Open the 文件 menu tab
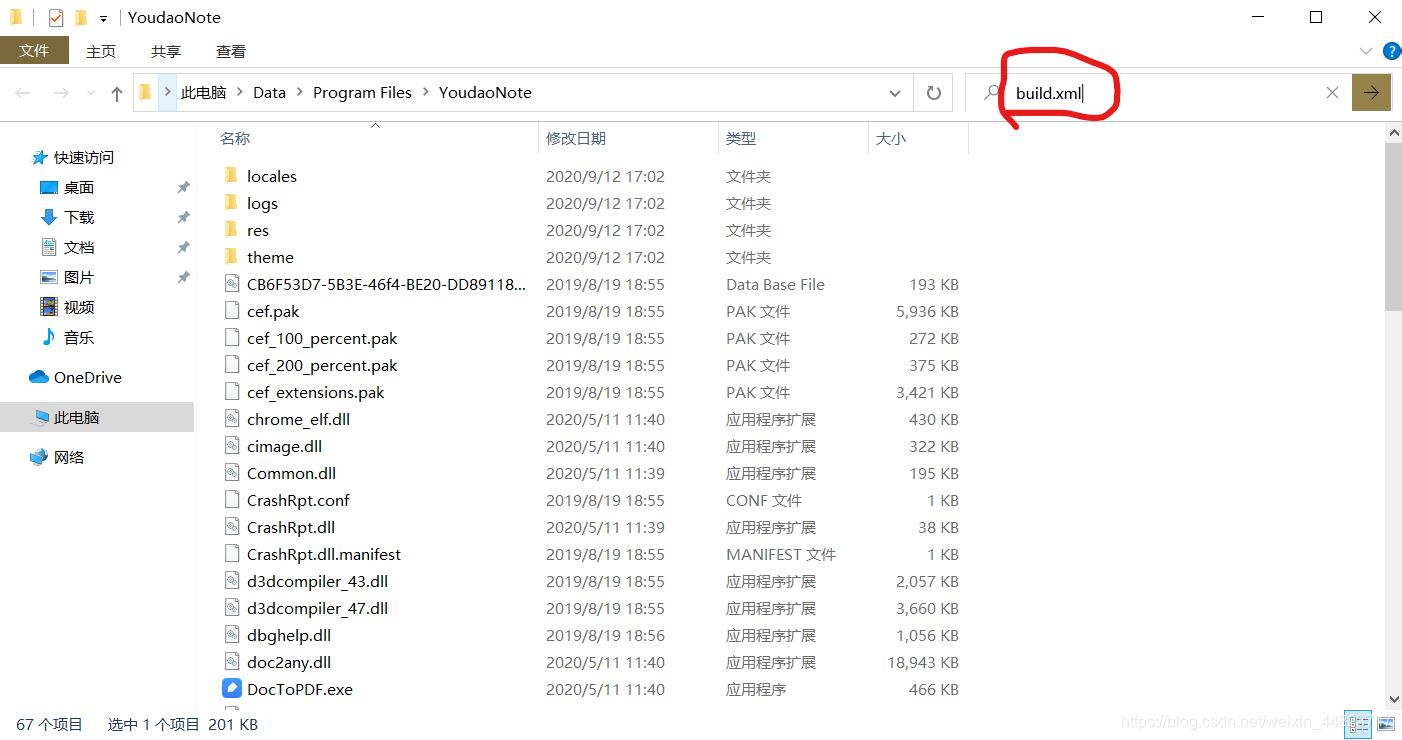The image size is (1402, 740). click(34, 51)
